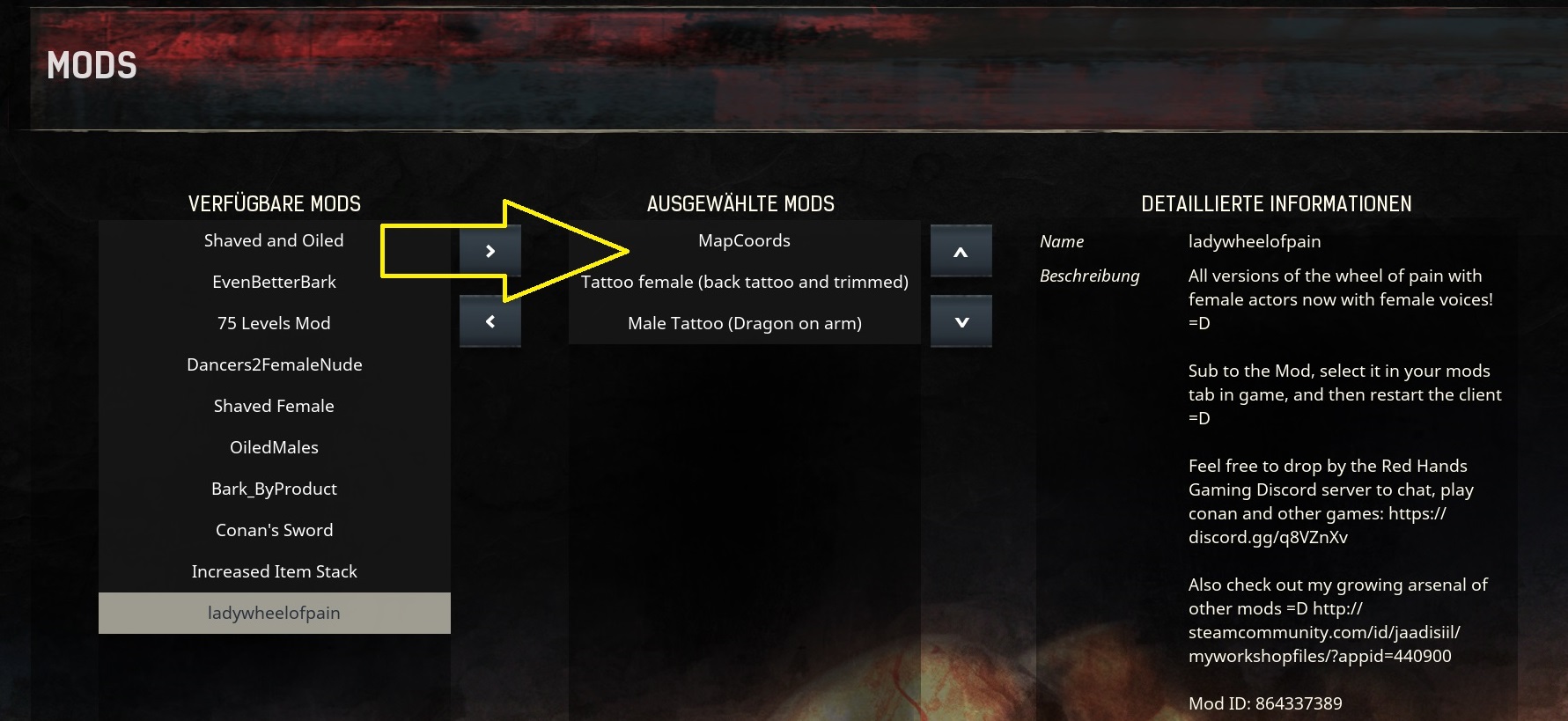The image size is (1568, 721).
Task: Remove mod with the left arrow button
Action: pyautogui.click(x=490, y=321)
